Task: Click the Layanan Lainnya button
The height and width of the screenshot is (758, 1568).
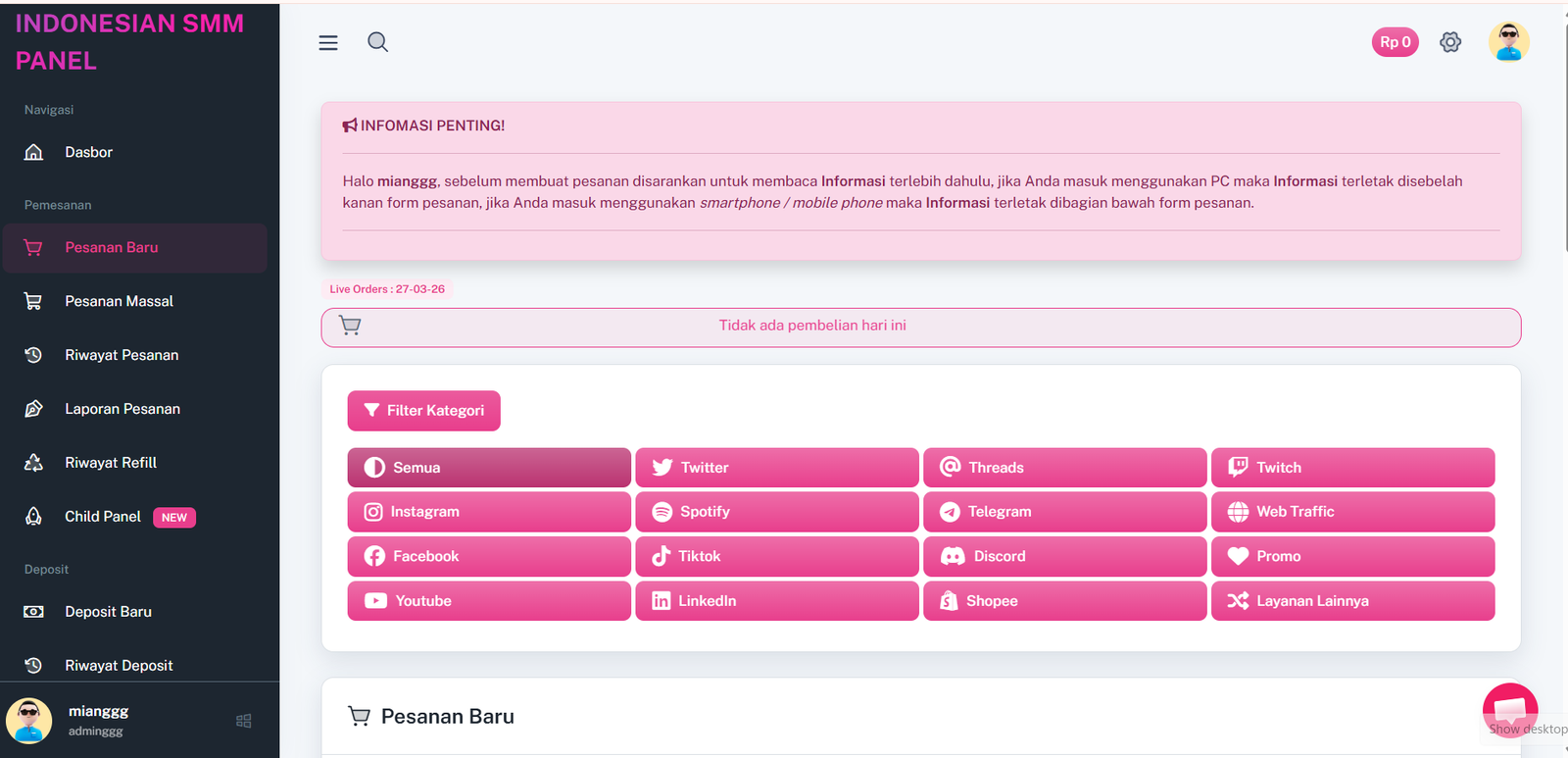Action: (x=1352, y=601)
